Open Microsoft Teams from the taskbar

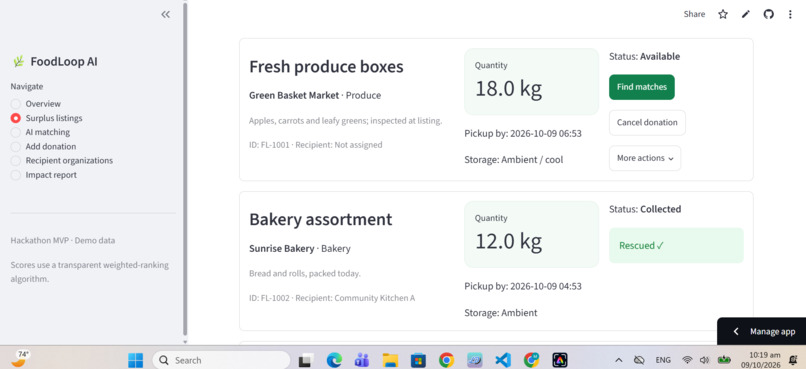tap(362, 360)
